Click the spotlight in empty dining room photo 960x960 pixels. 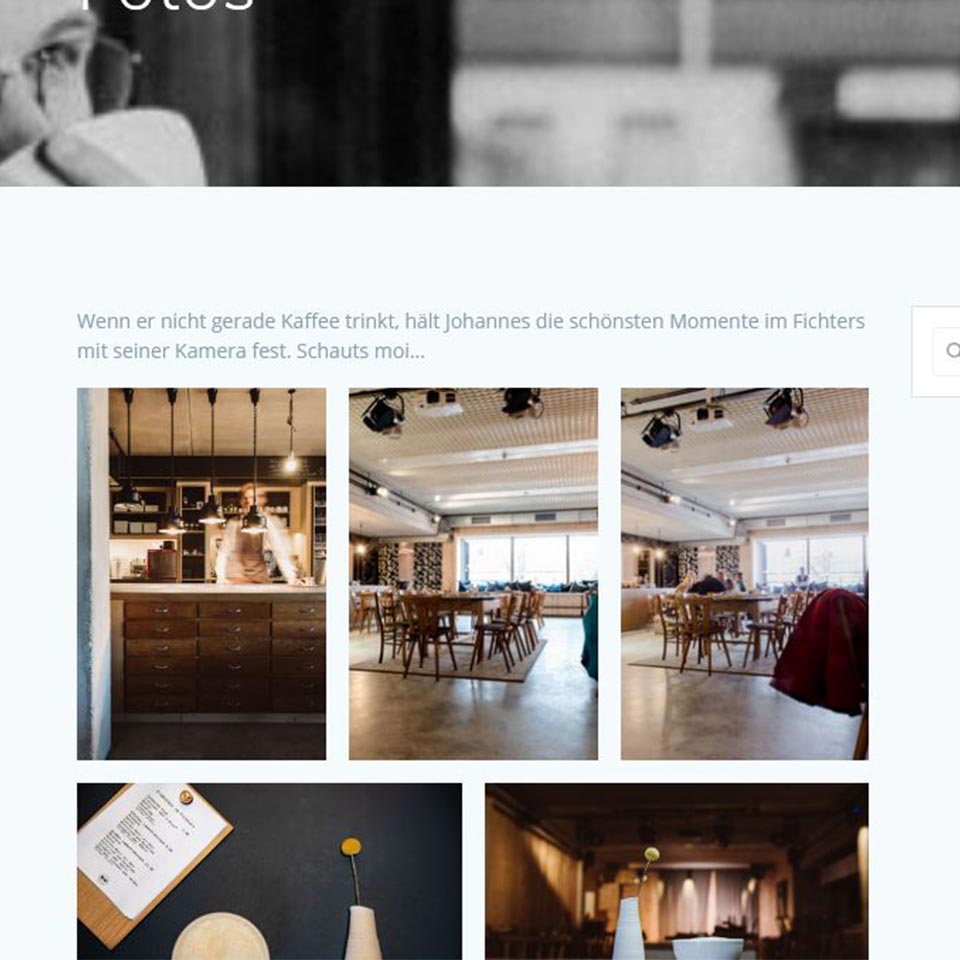[383, 413]
